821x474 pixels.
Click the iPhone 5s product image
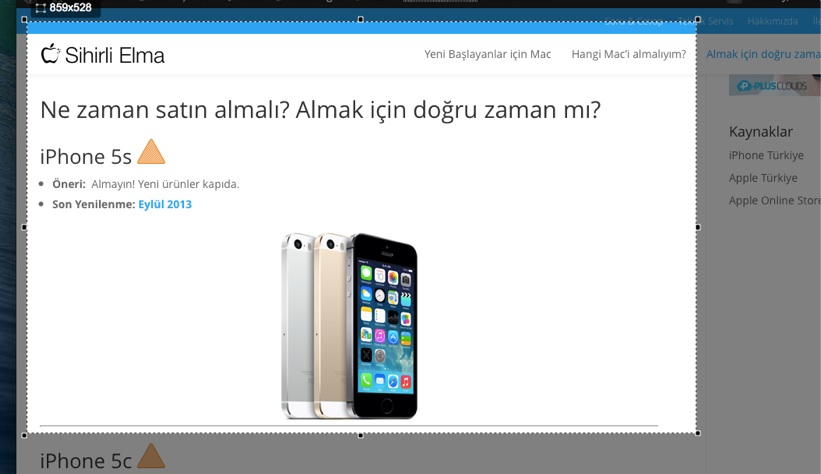coord(349,325)
